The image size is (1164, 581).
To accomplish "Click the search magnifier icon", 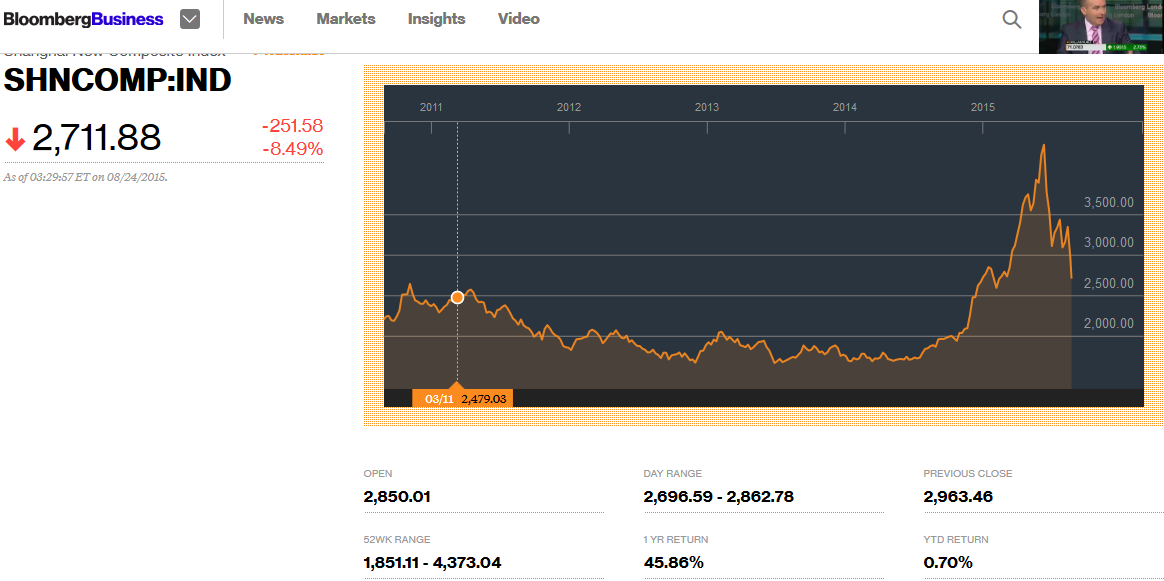I will 1012,19.
